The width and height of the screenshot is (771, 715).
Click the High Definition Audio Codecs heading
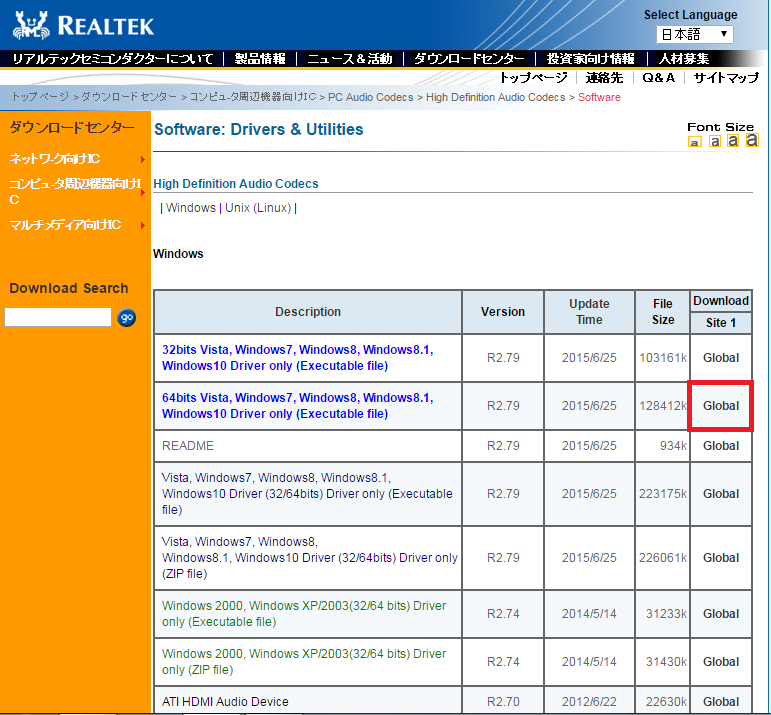tap(236, 184)
